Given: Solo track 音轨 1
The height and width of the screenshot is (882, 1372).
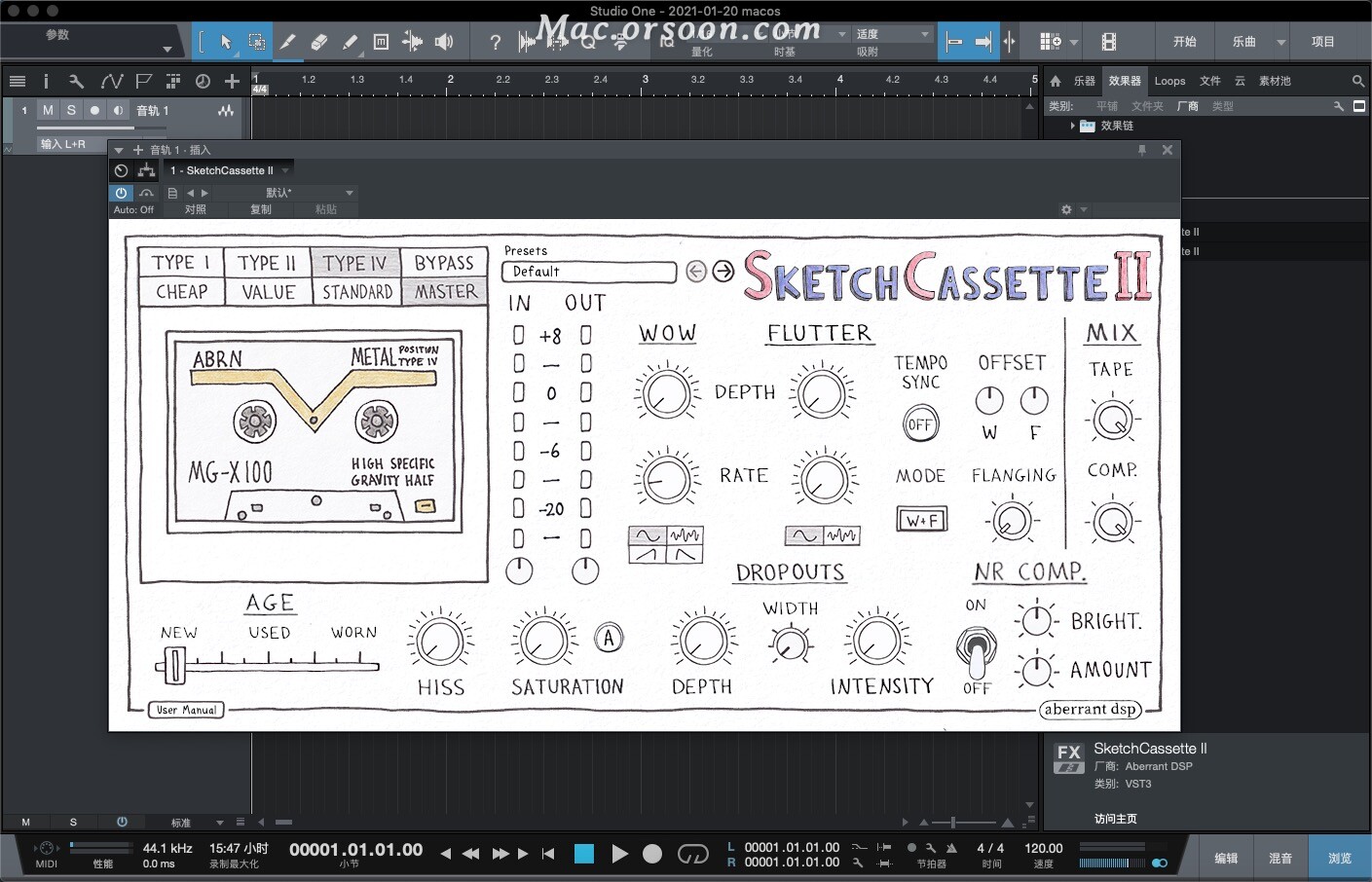Looking at the screenshot, I should pos(71,110).
